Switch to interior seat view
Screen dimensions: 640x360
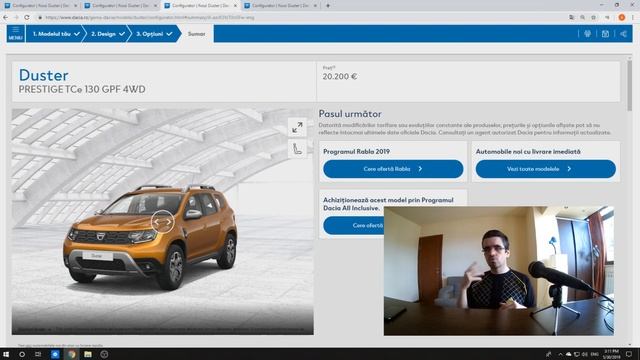[x=297, y=149]
